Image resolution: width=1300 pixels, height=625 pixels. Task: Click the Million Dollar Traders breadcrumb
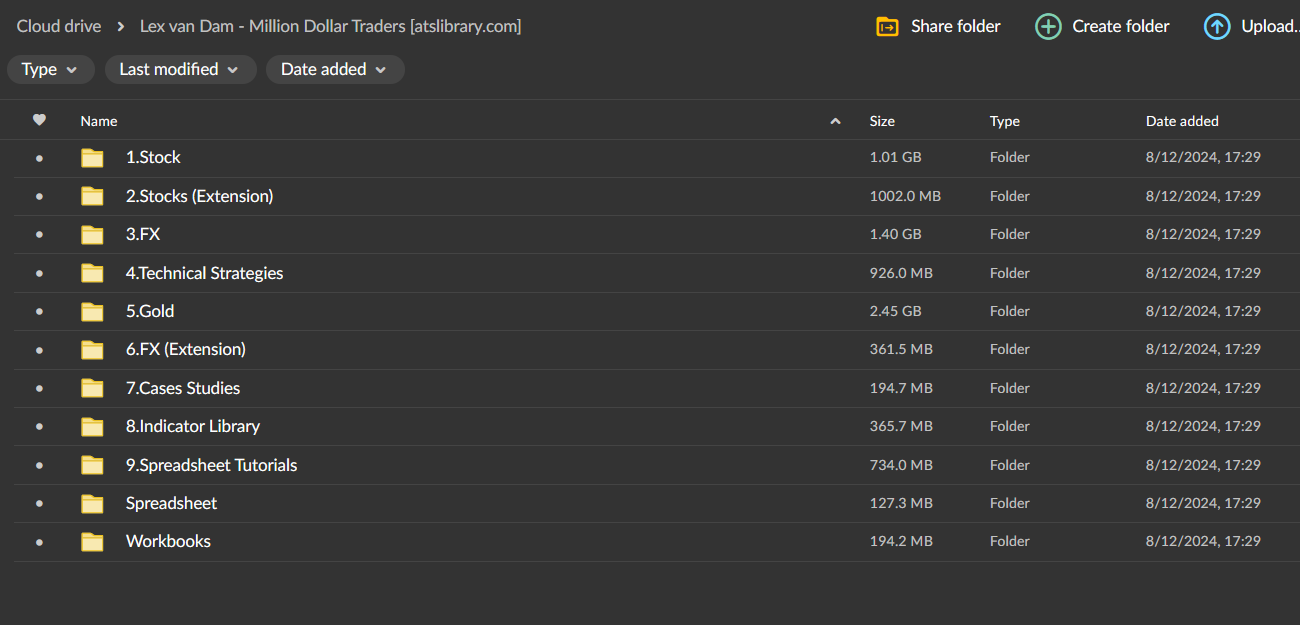(x=331, y=26)
